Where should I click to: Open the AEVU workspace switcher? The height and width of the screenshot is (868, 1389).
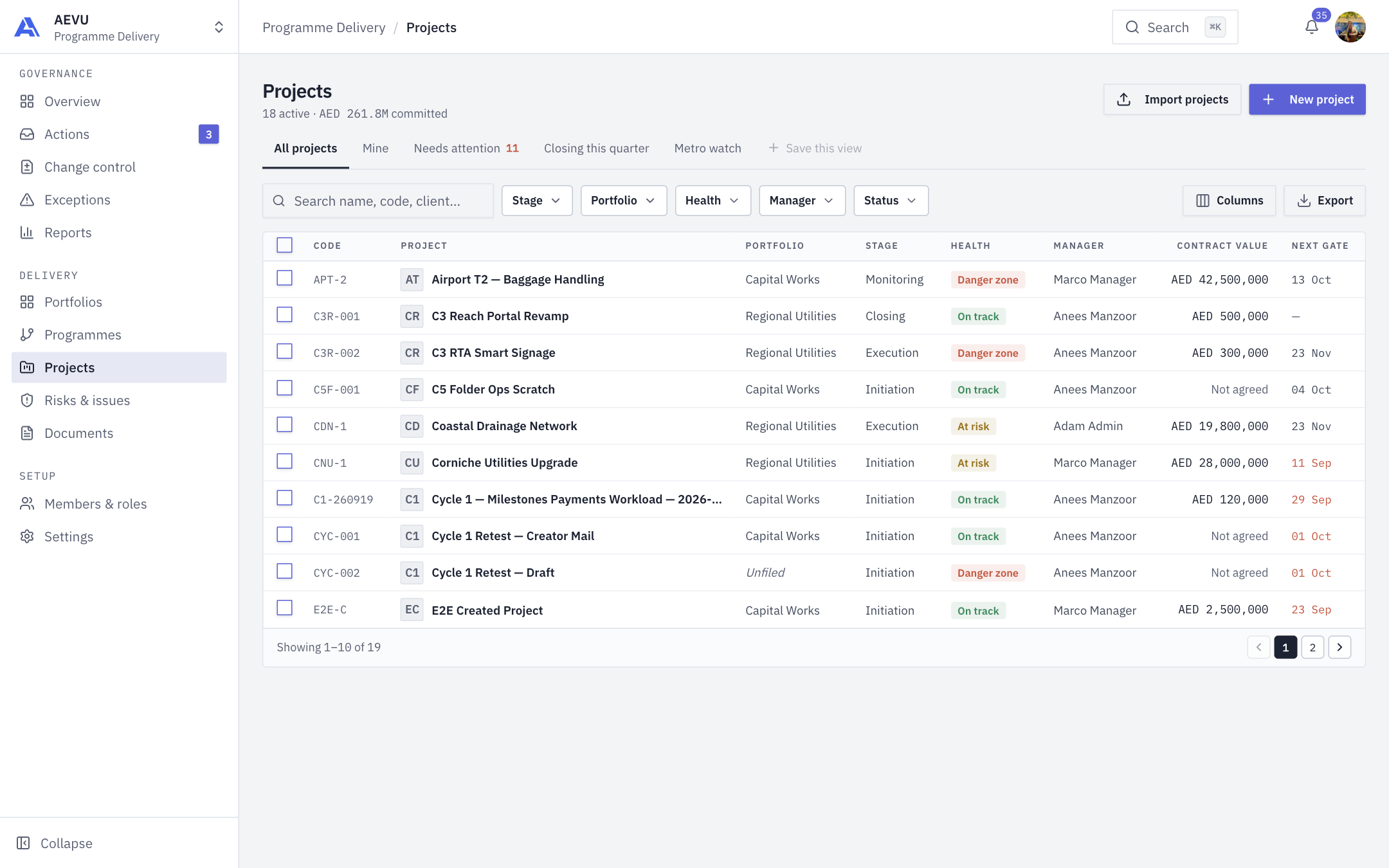pyautogui.click(x=219, y=27)
